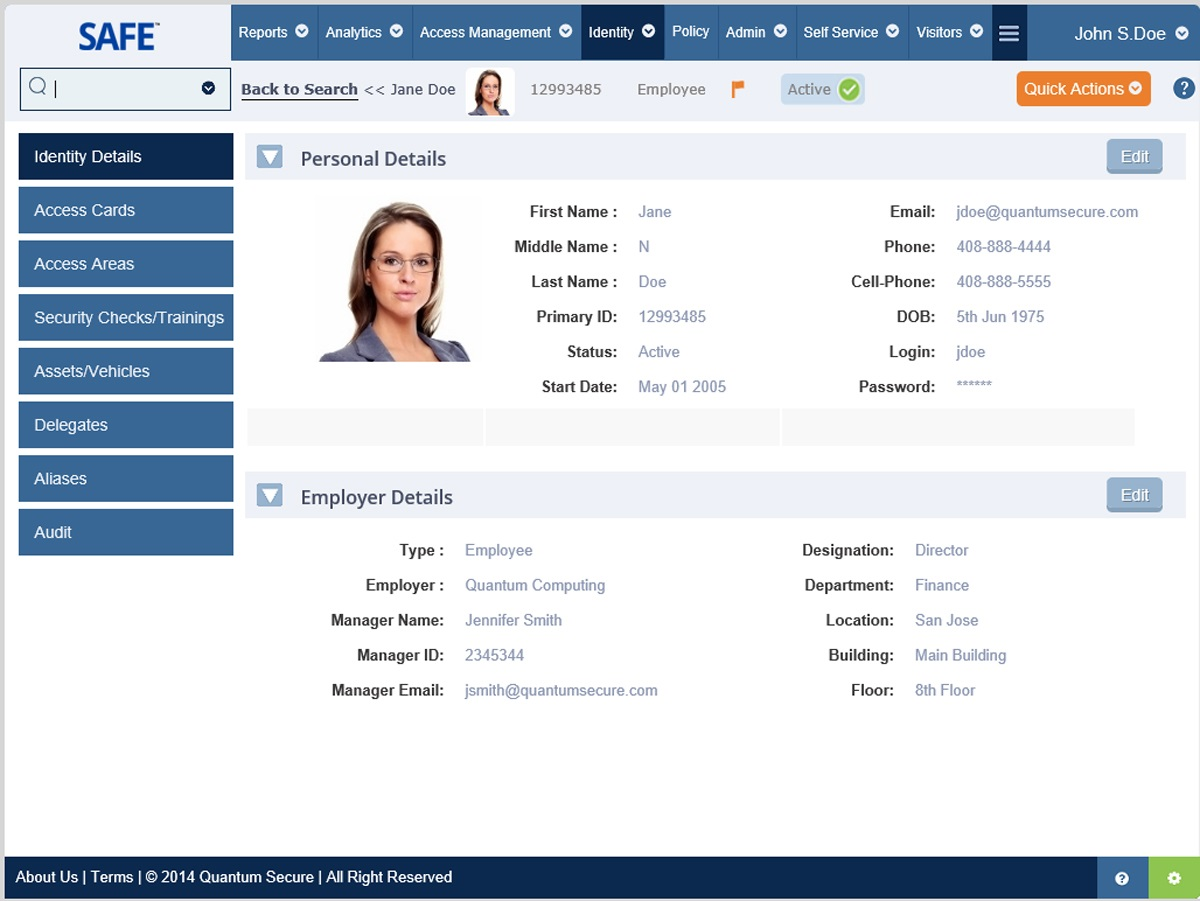Edit the Employer Details section
Image resolution: width=1200 pixels, height=901 pixels.
point(1133,494)
